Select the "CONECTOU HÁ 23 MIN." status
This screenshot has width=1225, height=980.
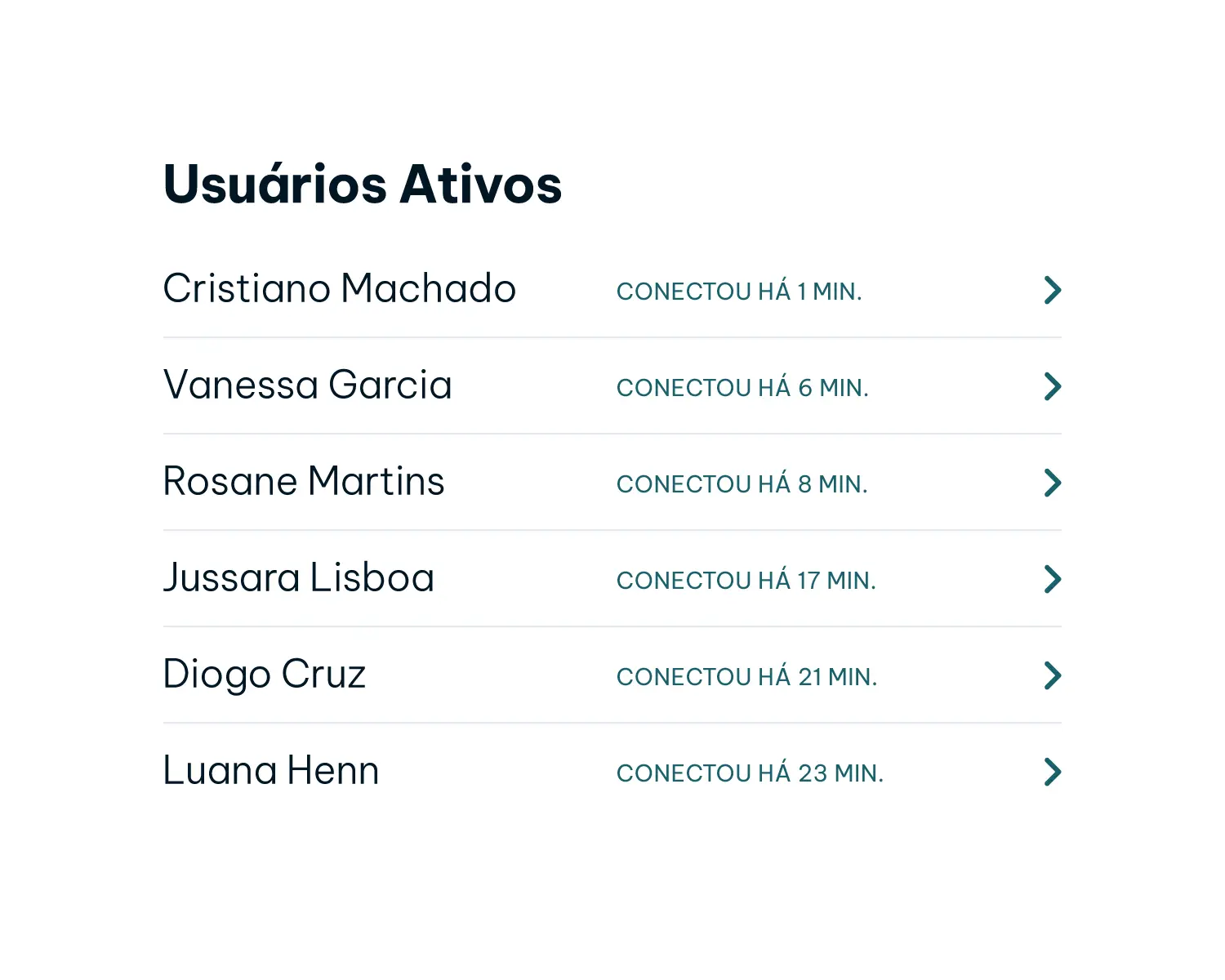point(750,773)
